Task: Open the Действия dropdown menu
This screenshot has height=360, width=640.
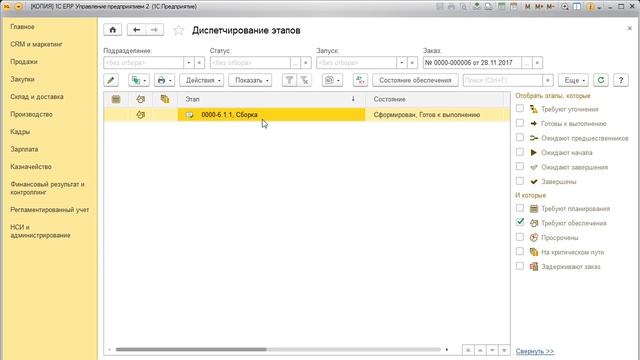Action: [x=202, y=80]
